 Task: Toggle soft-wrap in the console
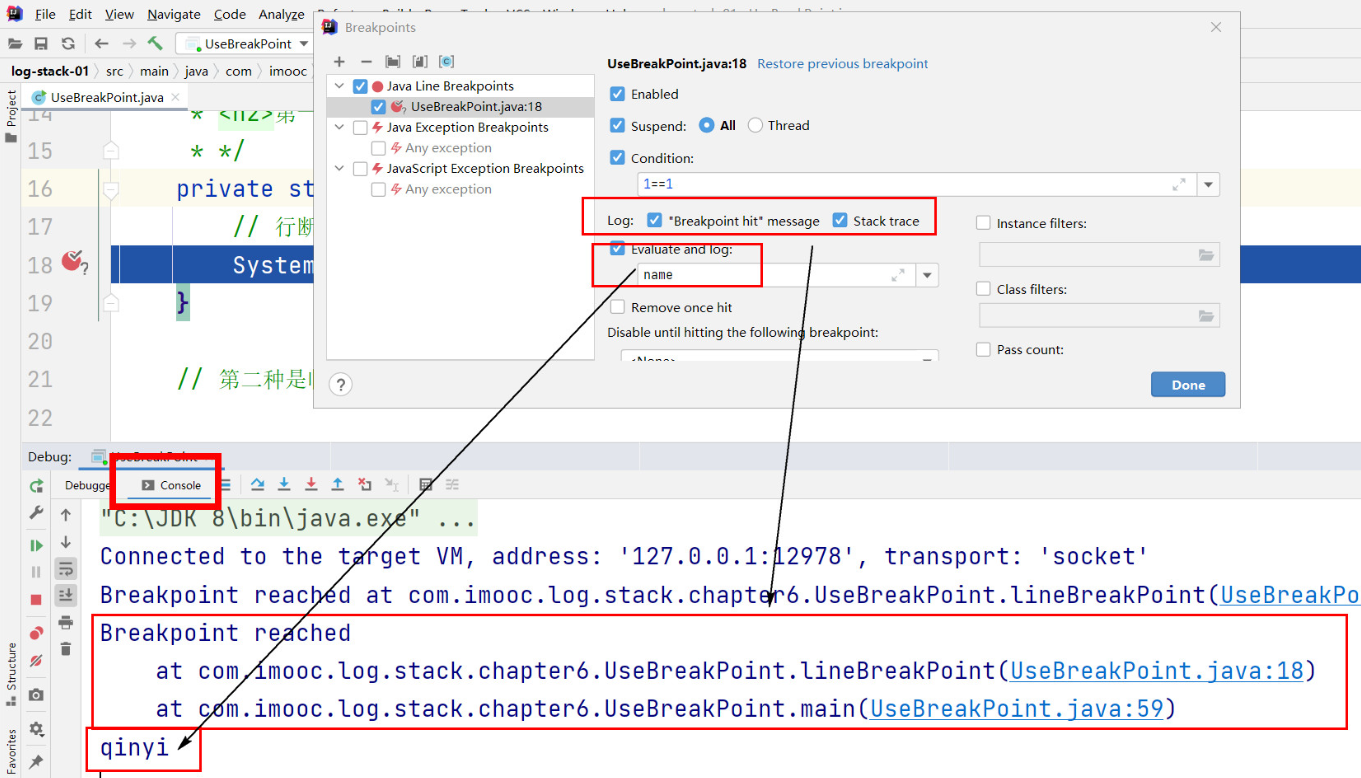[66, 568]
